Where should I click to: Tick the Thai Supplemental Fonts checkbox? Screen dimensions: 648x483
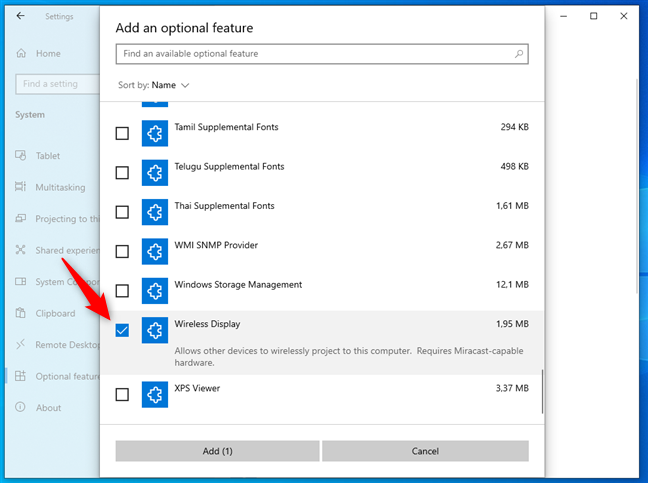tap(122, 212)
